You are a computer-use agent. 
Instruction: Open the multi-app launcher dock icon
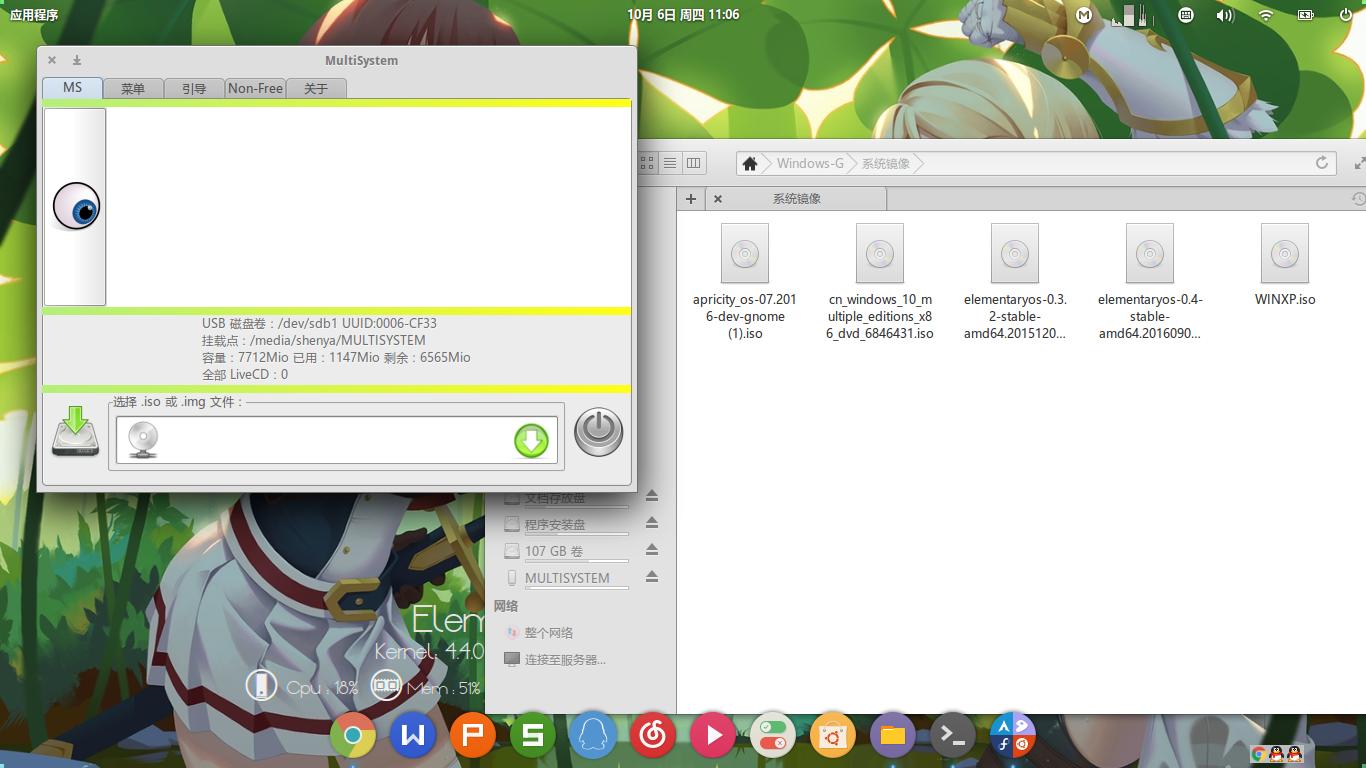pos(1013,737)
